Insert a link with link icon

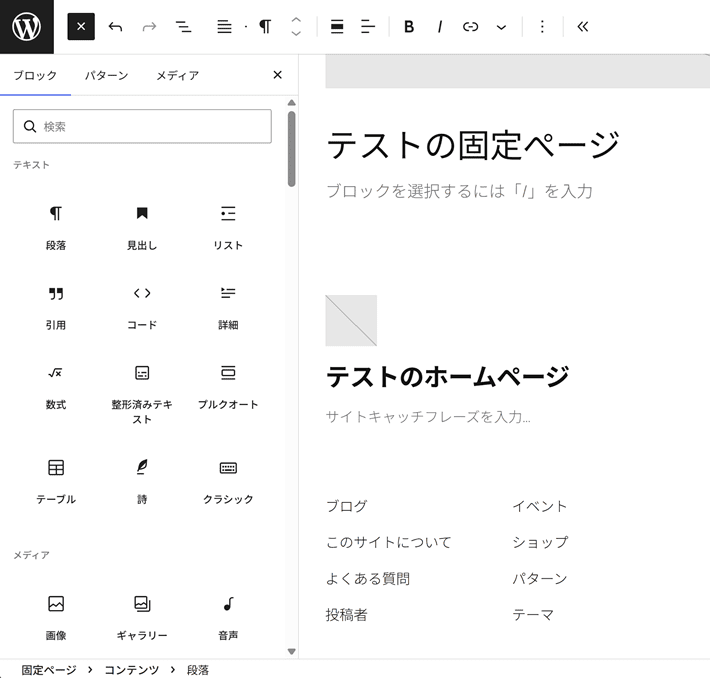click(x=470, y=27)
